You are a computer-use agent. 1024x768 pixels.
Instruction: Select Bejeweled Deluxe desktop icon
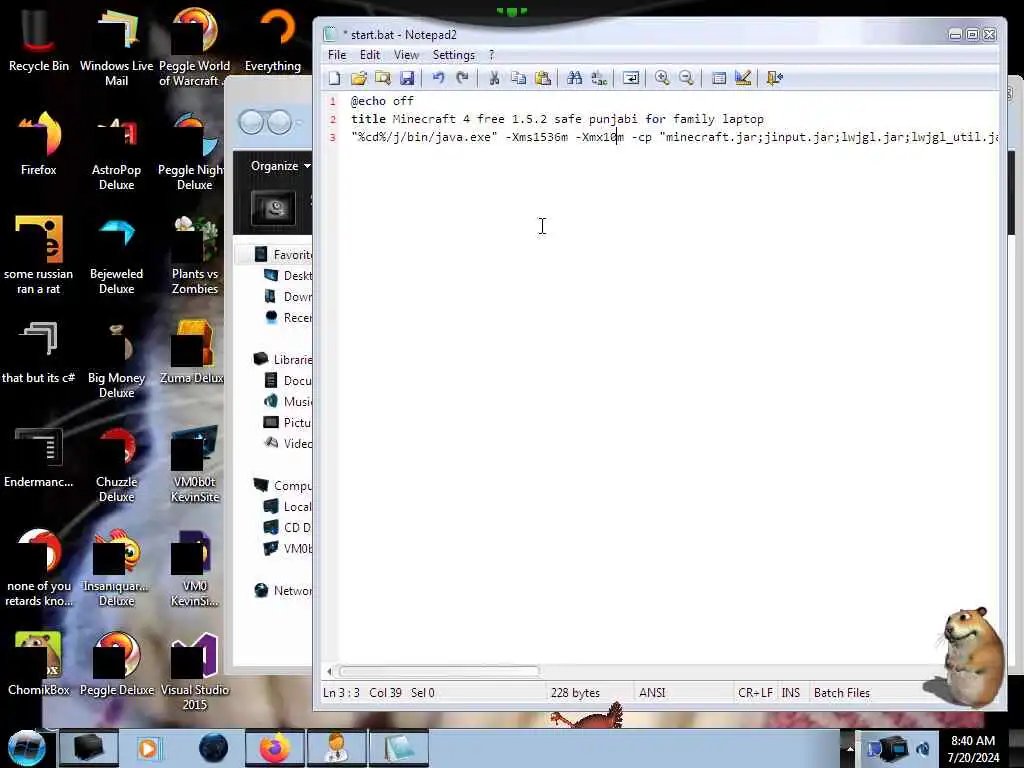click(116, 256)
